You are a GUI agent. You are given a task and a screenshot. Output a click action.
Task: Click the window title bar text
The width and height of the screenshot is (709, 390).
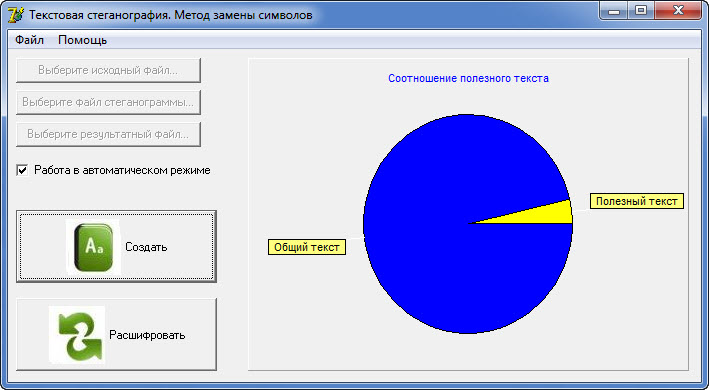coord(170,15)
